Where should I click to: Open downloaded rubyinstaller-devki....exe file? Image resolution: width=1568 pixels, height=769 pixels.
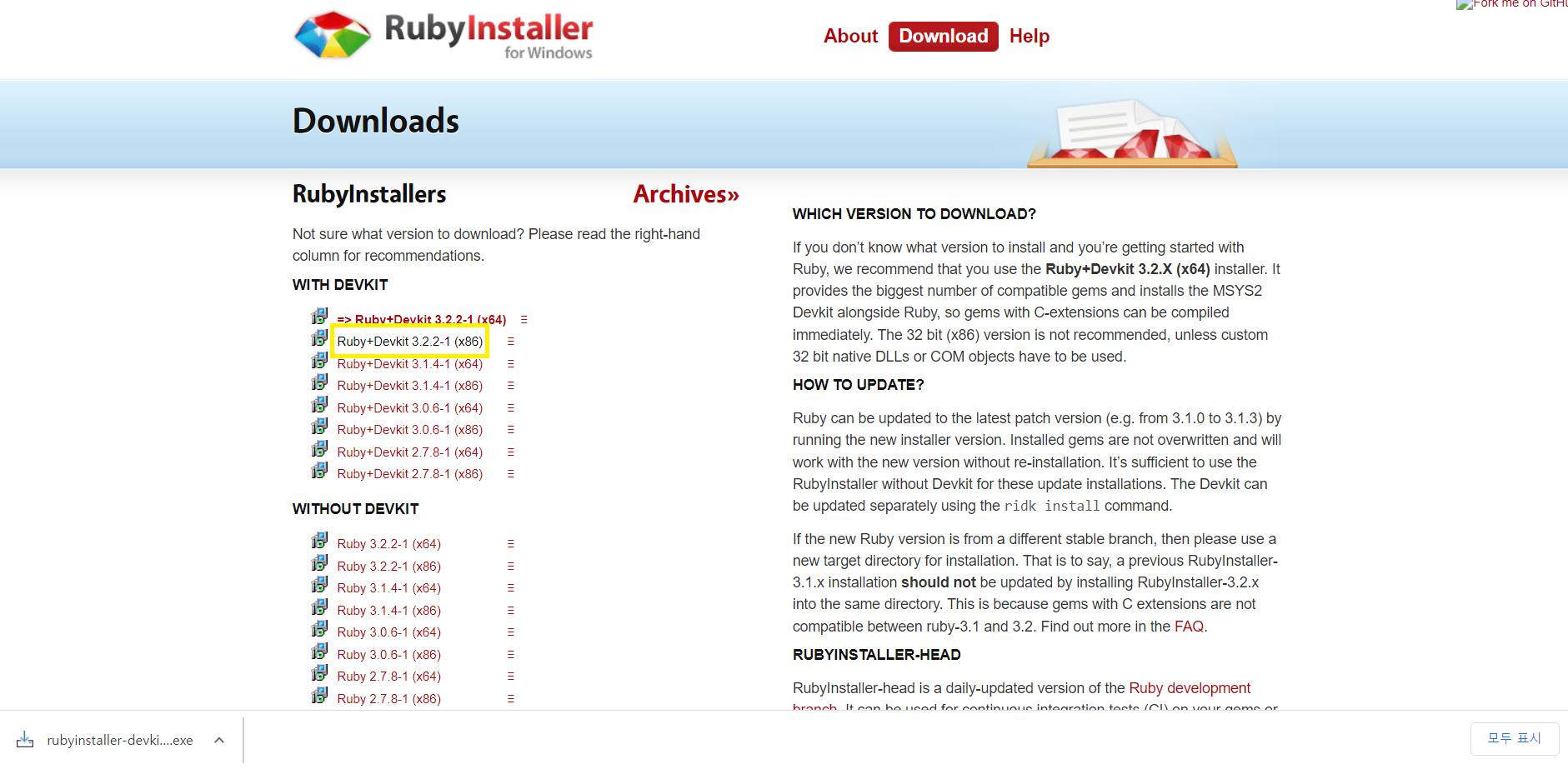pyautogui.click(x=120, y=740)
